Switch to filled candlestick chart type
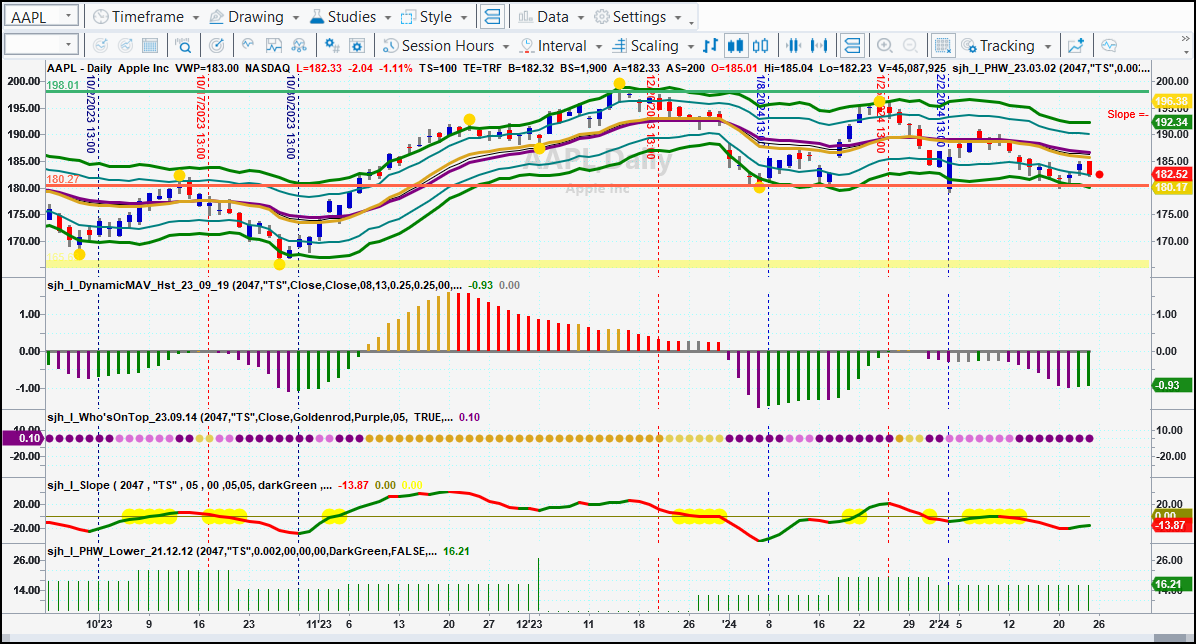Screen dimensions: 1196x644 (735, 46)
